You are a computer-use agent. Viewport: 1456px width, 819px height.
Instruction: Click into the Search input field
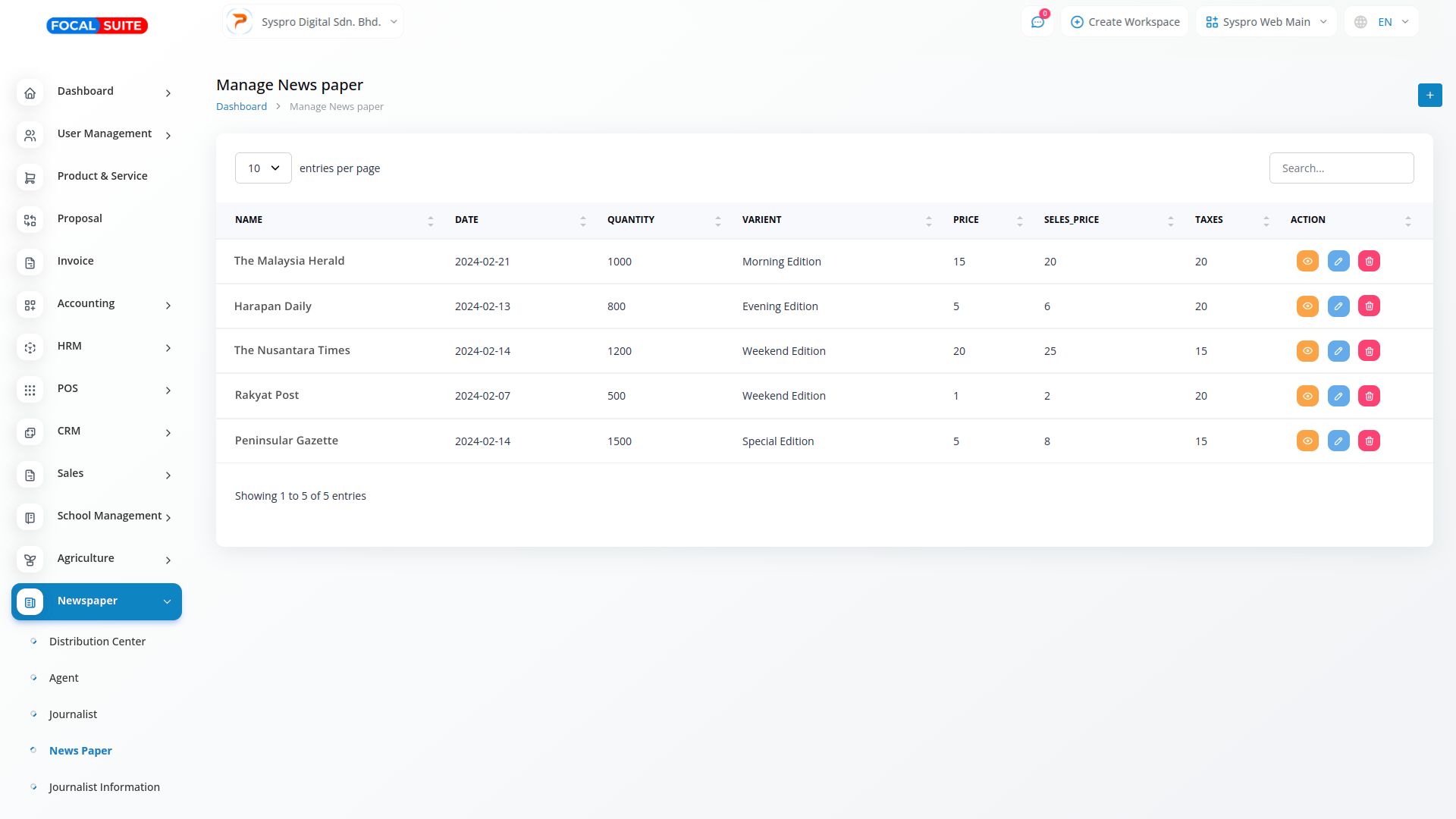click(1341, 168)
